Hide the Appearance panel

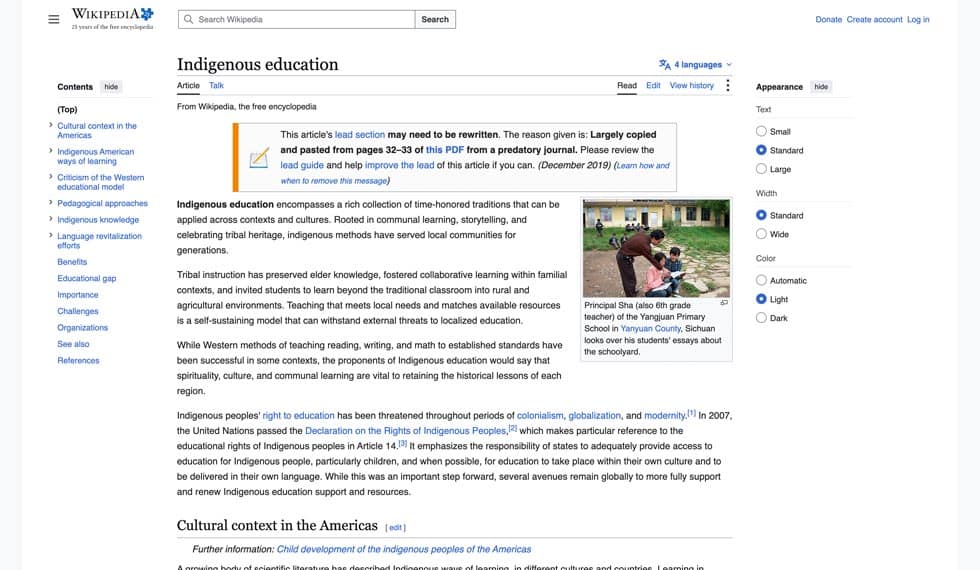click(x=821, y=87)
